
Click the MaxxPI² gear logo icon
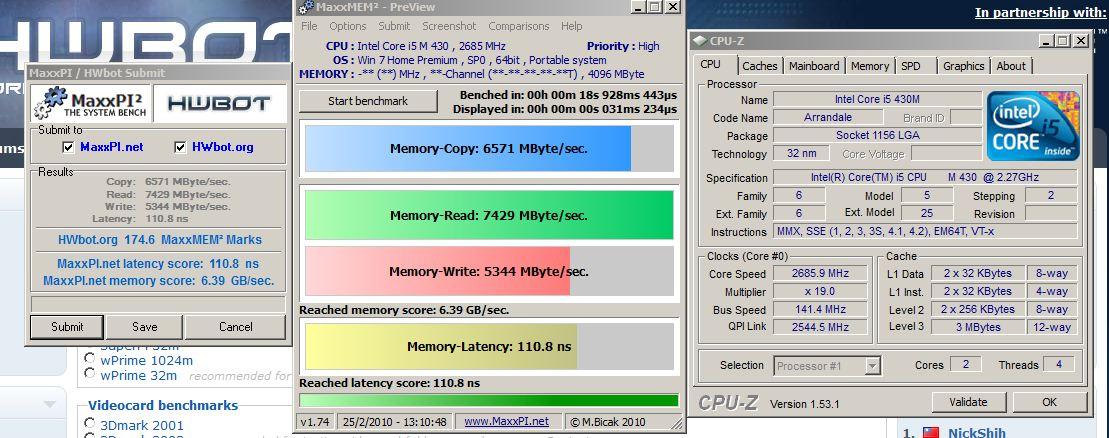coord(50,103)
